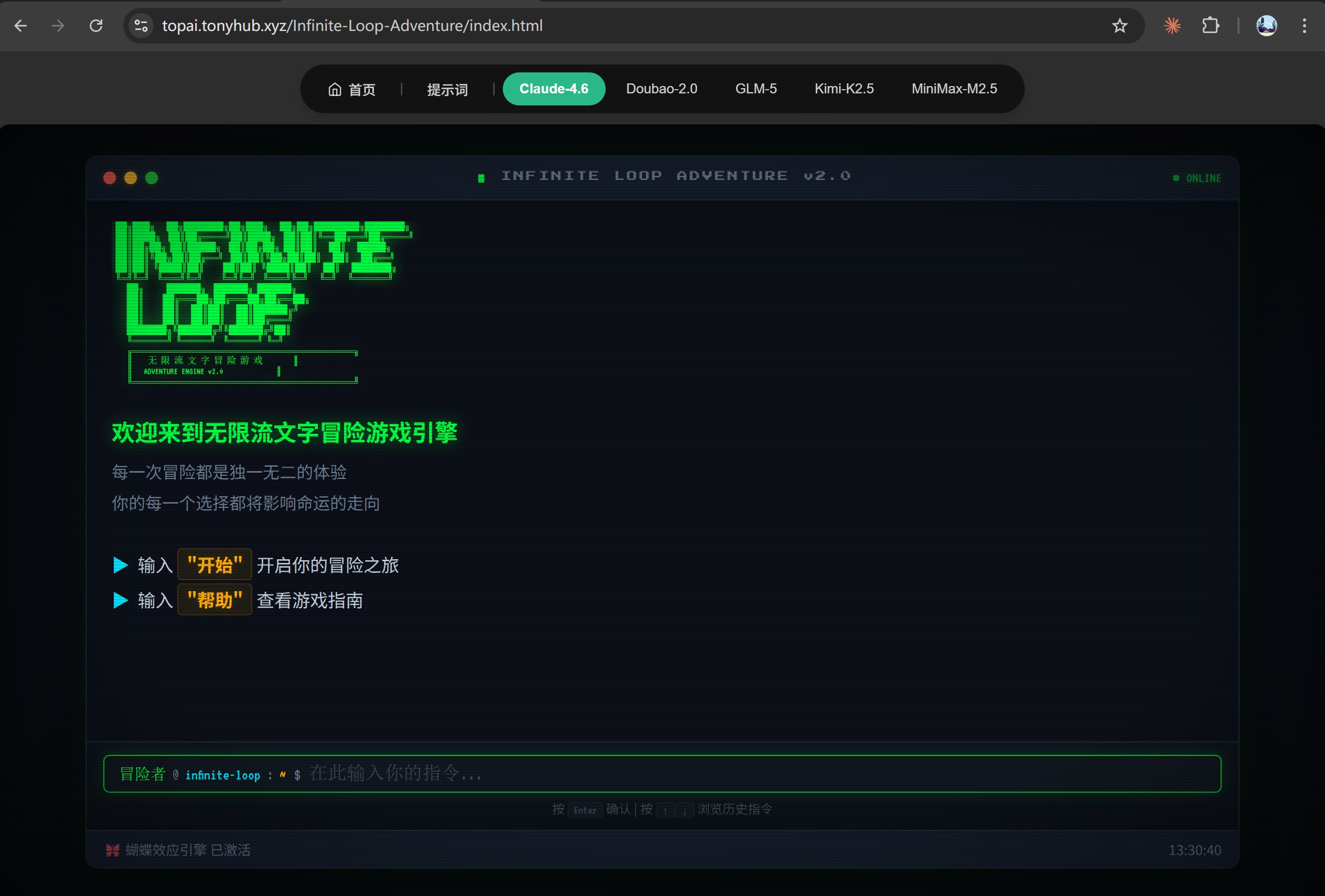Bookmark this page with star icon
This screenshot has height=896, width=1325.
coord(1119,26)
